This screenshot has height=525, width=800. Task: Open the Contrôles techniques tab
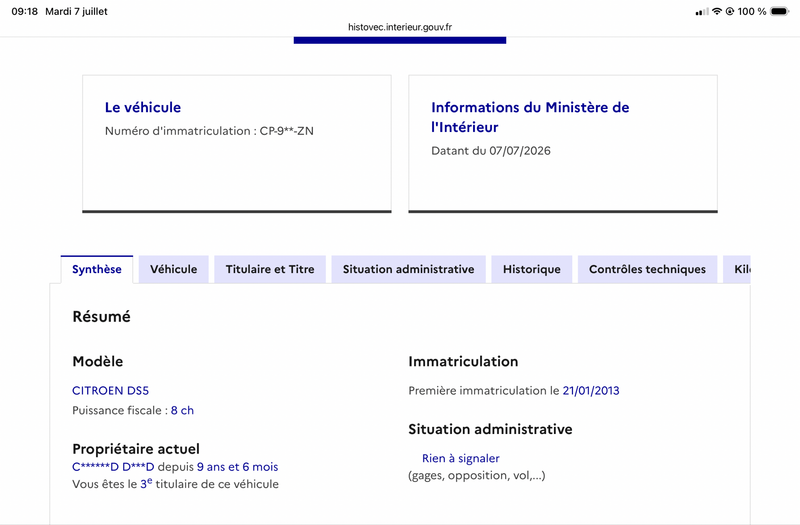[647, 269]
